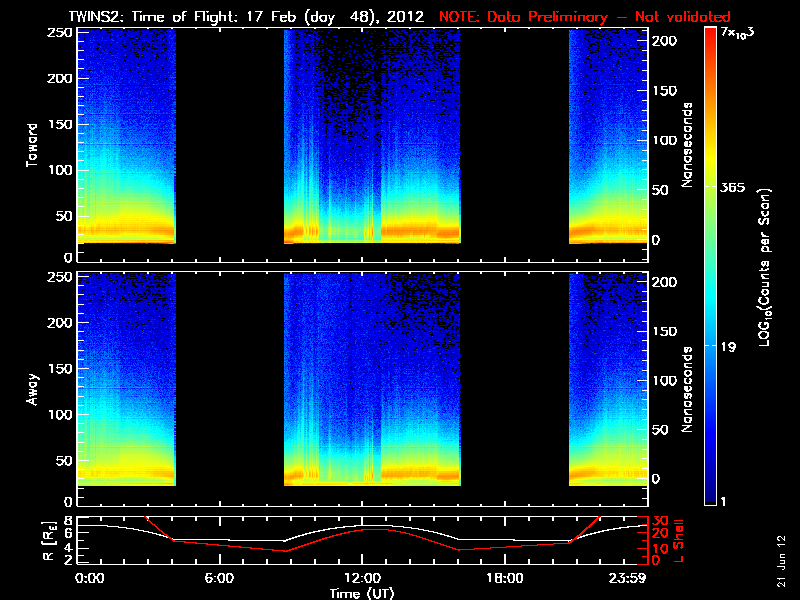This screenshot has width=800, height=600.
Task: Click the 'Away' vertical axis label
Action: [32, 389]
